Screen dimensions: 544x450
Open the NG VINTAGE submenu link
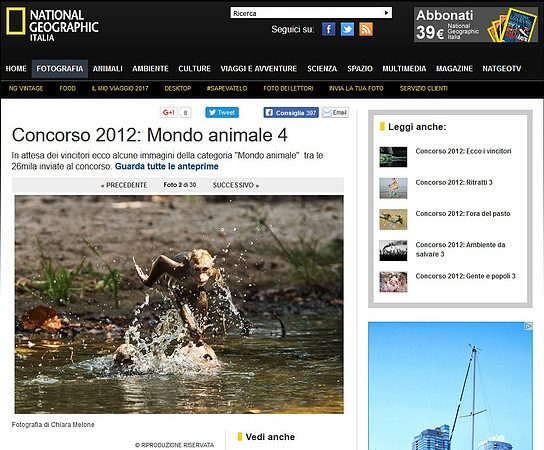26,88
